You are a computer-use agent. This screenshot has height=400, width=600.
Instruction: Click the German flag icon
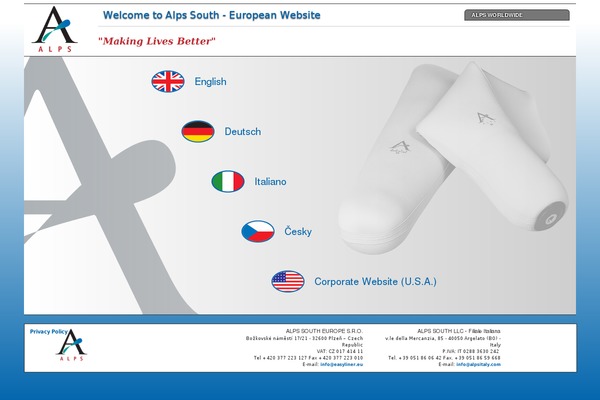coord(197,131)
